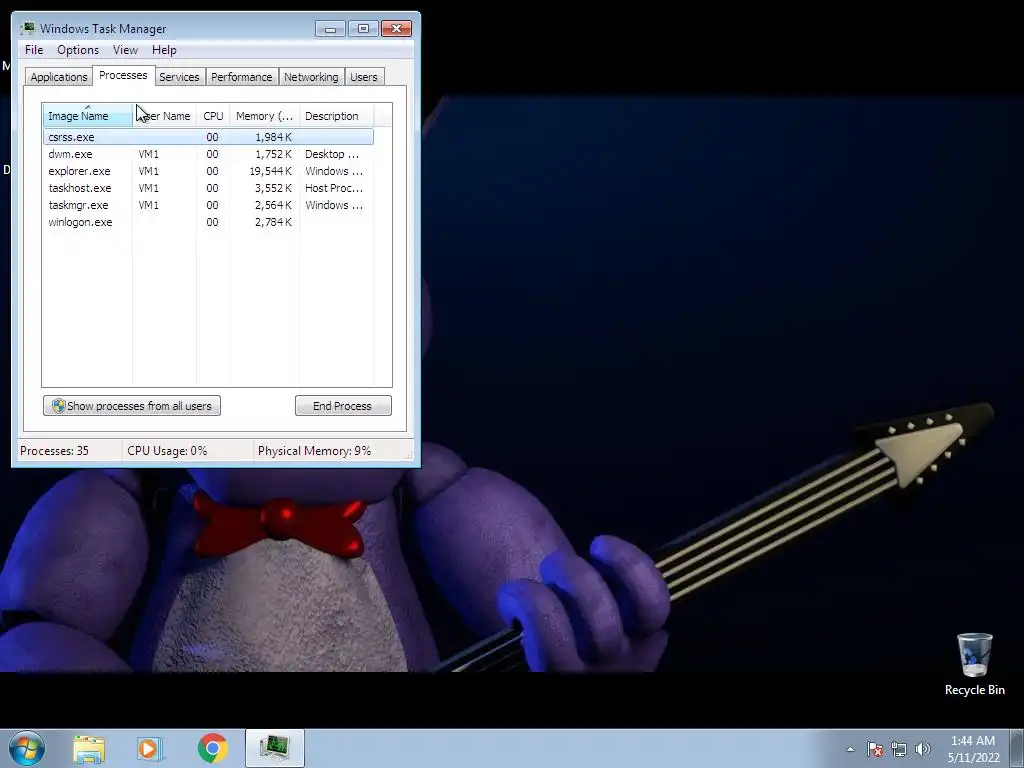
Task: Open the View menu
Action: click(125, 50)
